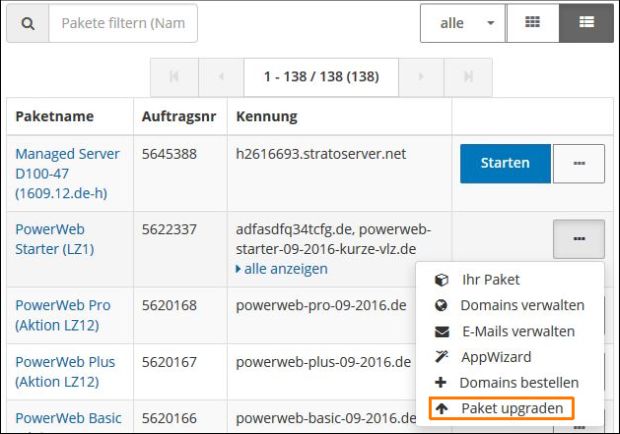This screenshot has width=620, height=434.
Task: Switch to grid tile view
Action: click(x=533, y=23)
